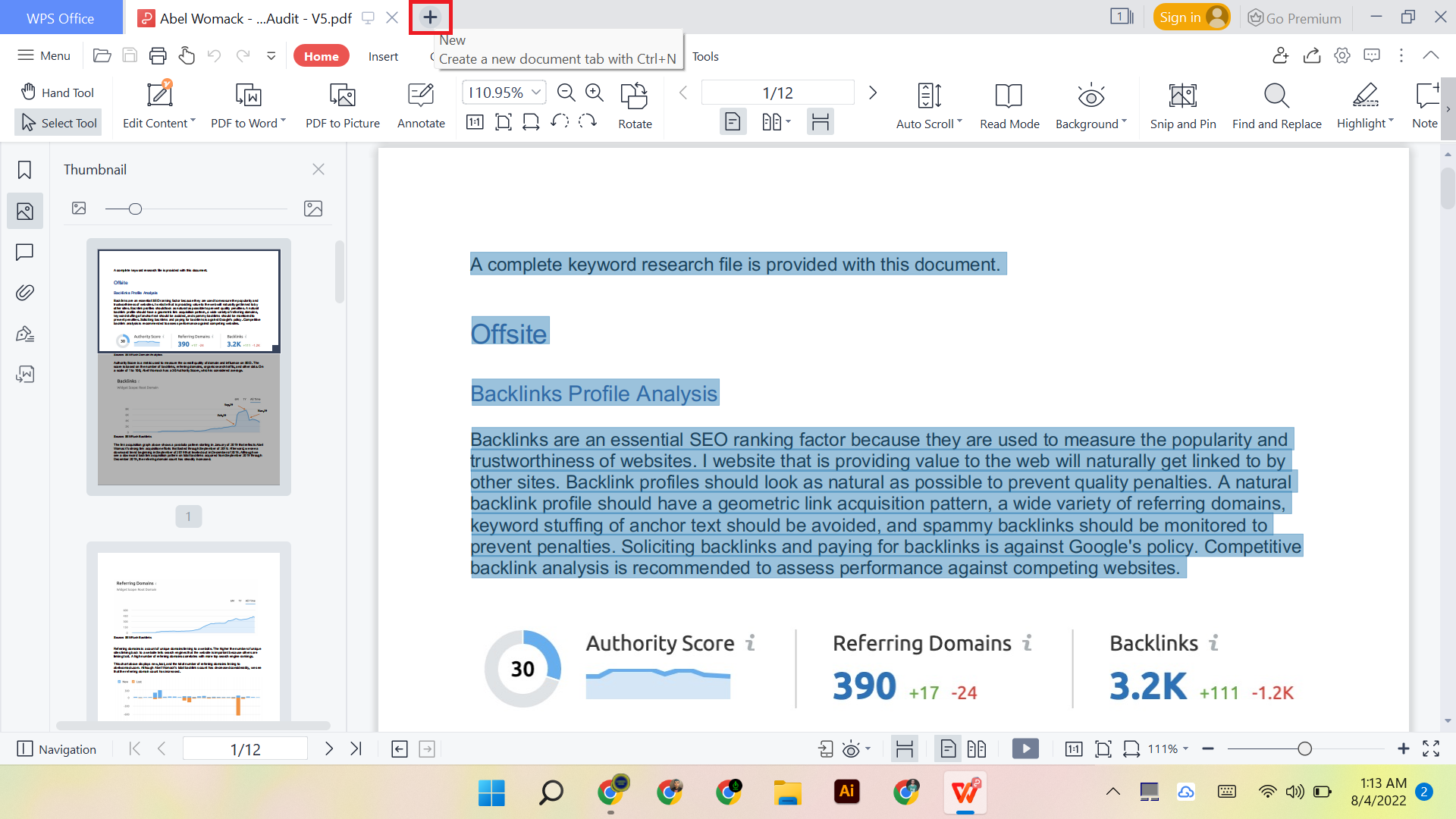Open the Menu in the top-left corner
The width and height of the screenshot is (1456, 819).
(43, 55)
